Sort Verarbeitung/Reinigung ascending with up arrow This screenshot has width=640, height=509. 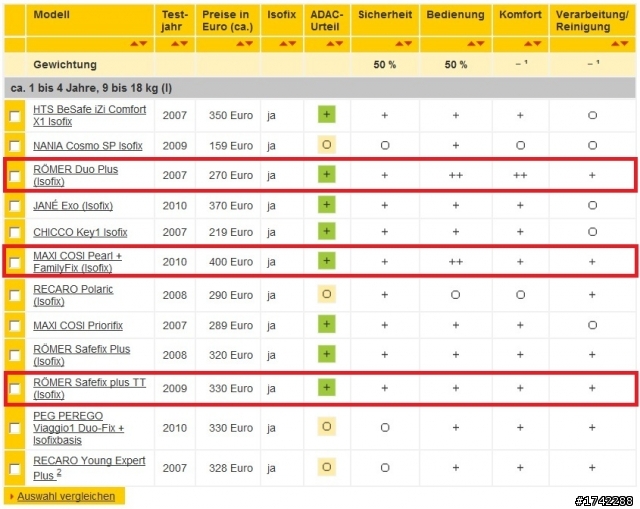click(x=615, y=43)
